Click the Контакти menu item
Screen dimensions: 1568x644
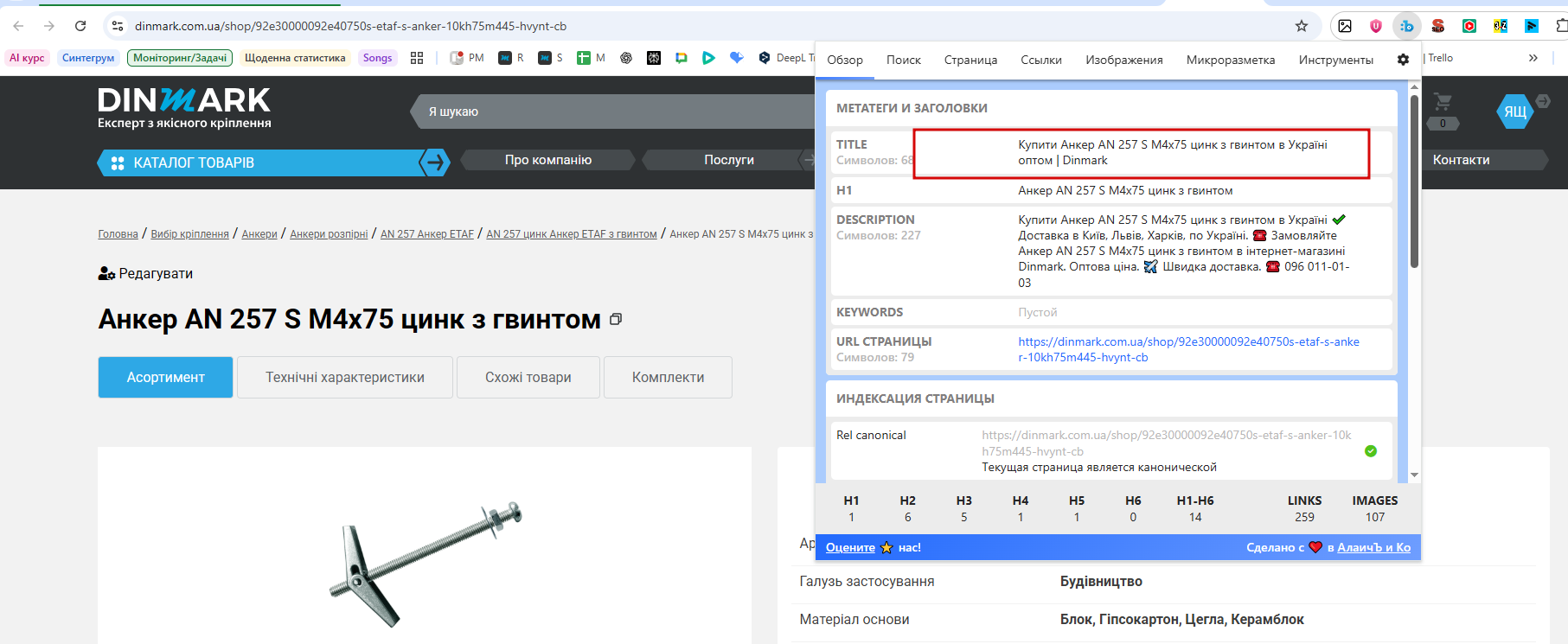(x=1461, y=160)
